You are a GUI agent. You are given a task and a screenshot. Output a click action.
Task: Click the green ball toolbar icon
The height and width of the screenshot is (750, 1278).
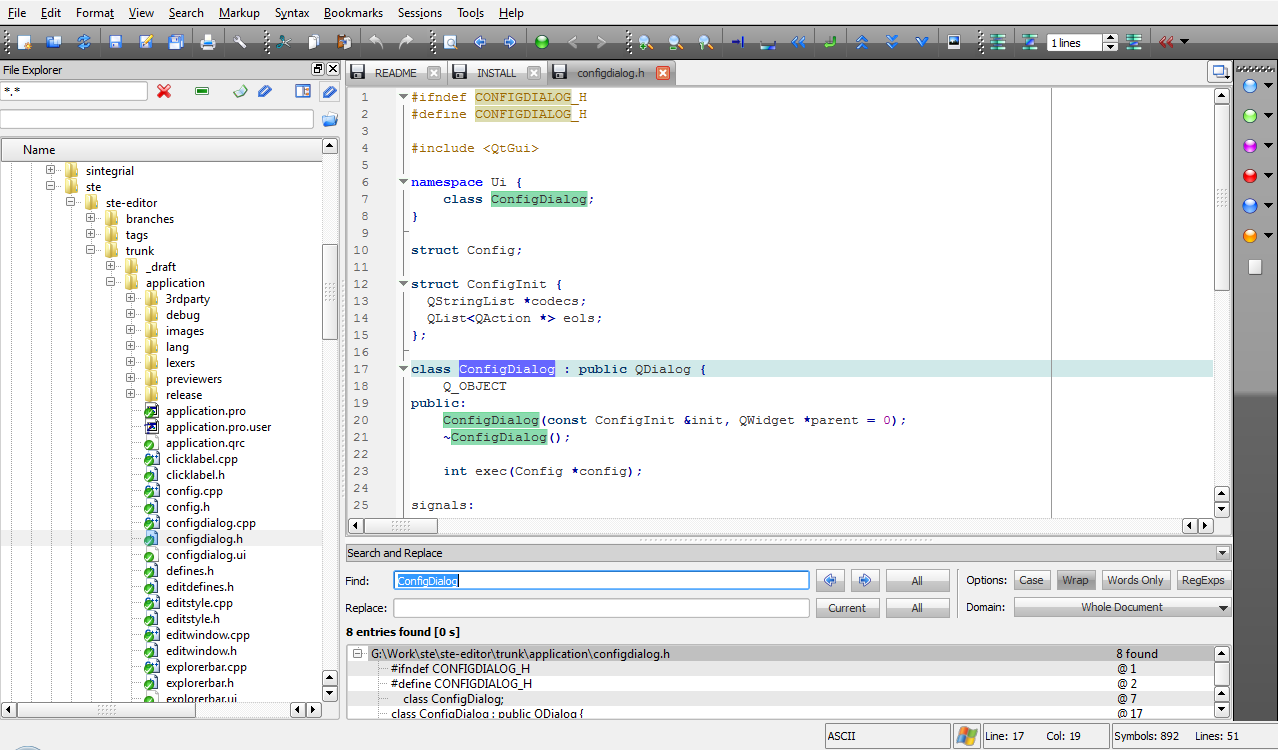pos(542,42)
